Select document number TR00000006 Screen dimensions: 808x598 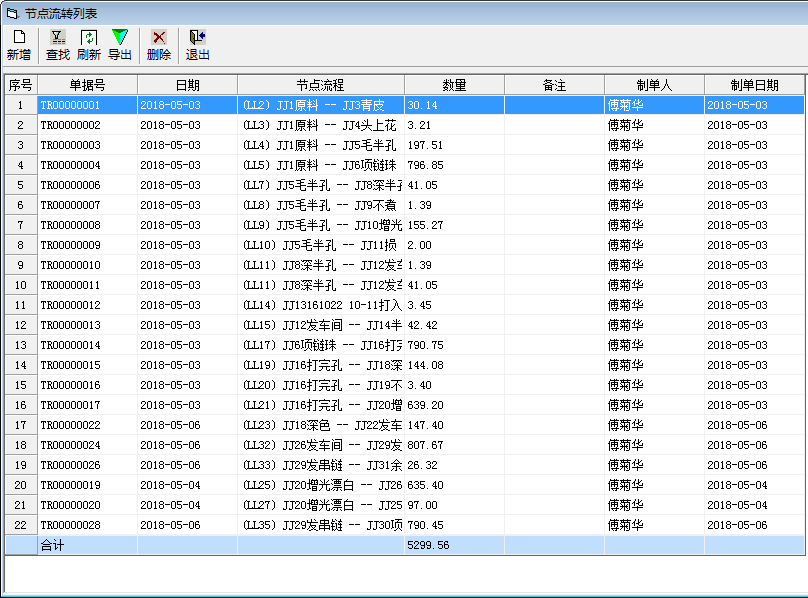88,185
